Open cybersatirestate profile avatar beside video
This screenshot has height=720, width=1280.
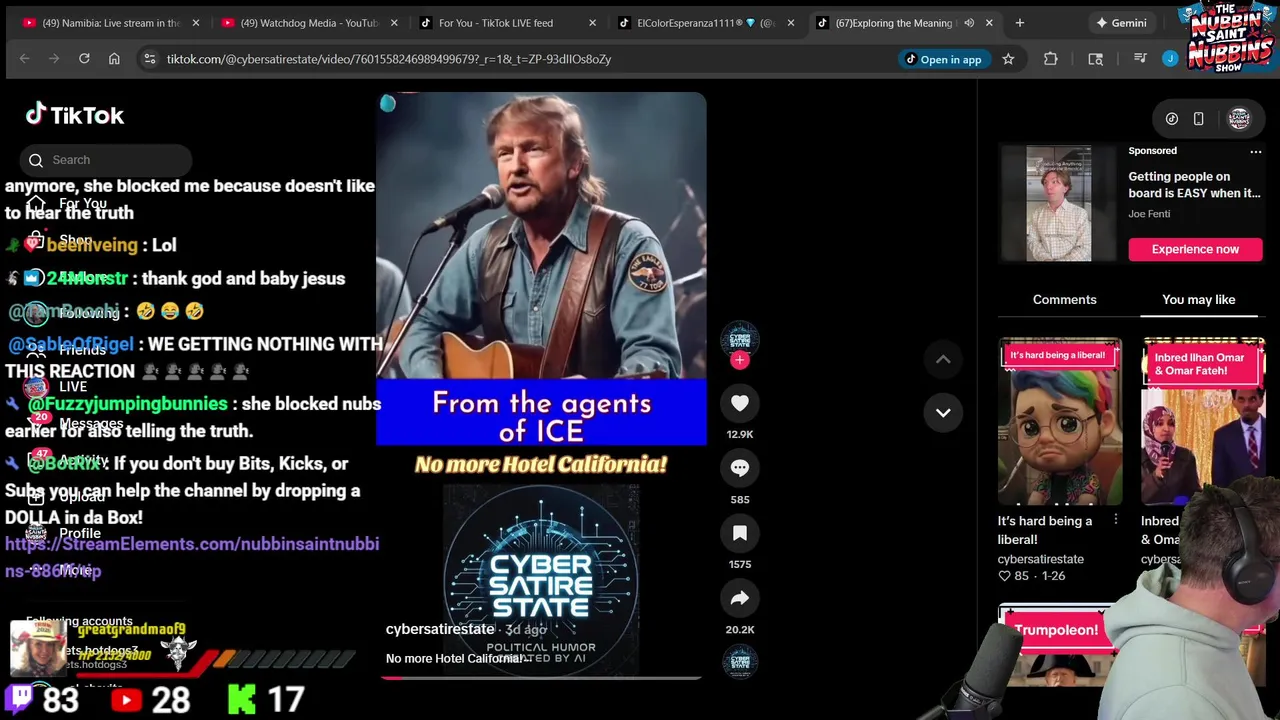pyautogui.click(x=740, y=338)
